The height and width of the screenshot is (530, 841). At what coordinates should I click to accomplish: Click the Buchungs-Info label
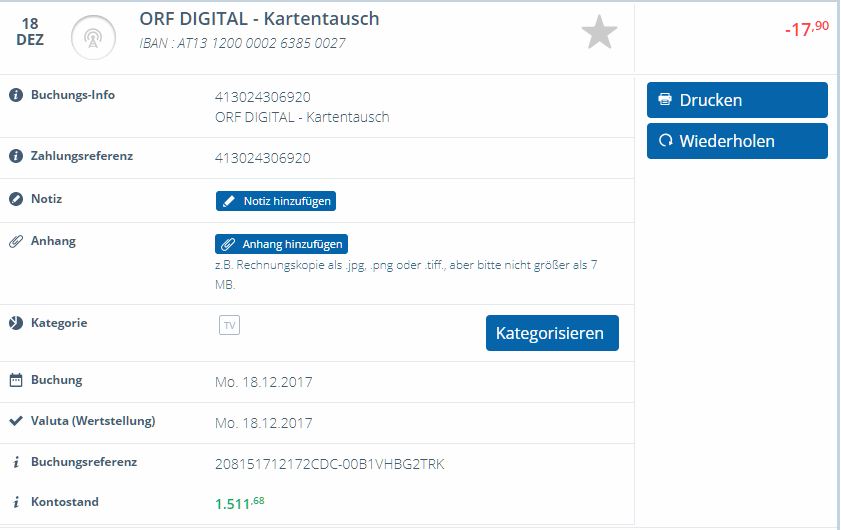click(73, 95)
